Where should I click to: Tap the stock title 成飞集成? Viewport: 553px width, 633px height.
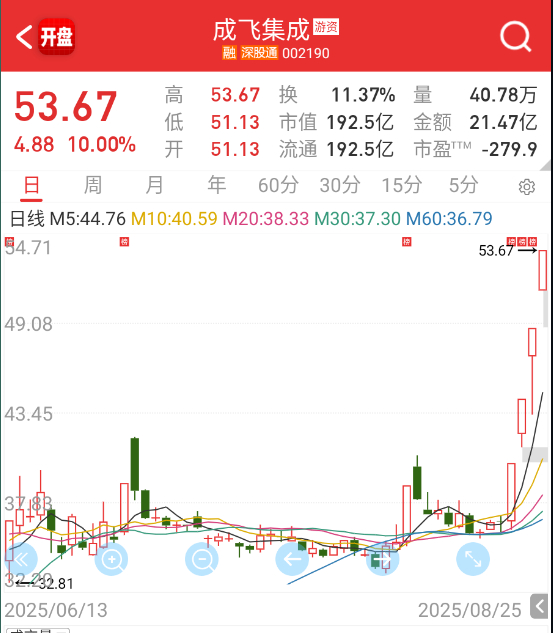pos(261,30)
